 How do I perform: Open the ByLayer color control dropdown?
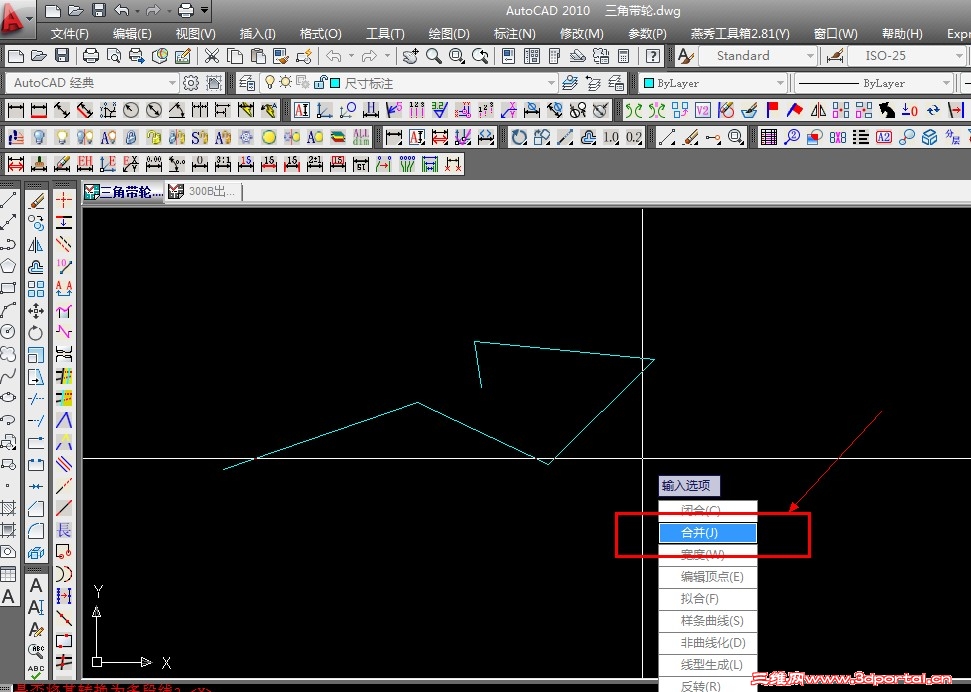coord(780,82)
